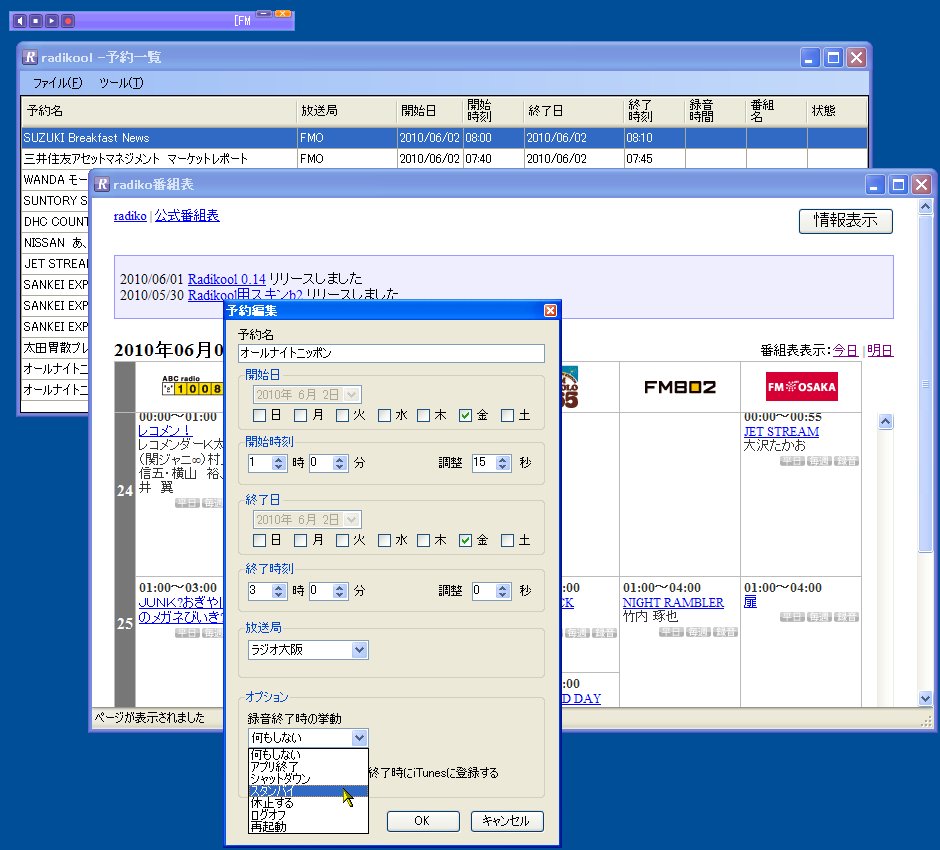Click the 開始時刻 調整 seconds spinner arrows
Image resolution: width=940 pixels, height=850 pixels.
[503, 463]
